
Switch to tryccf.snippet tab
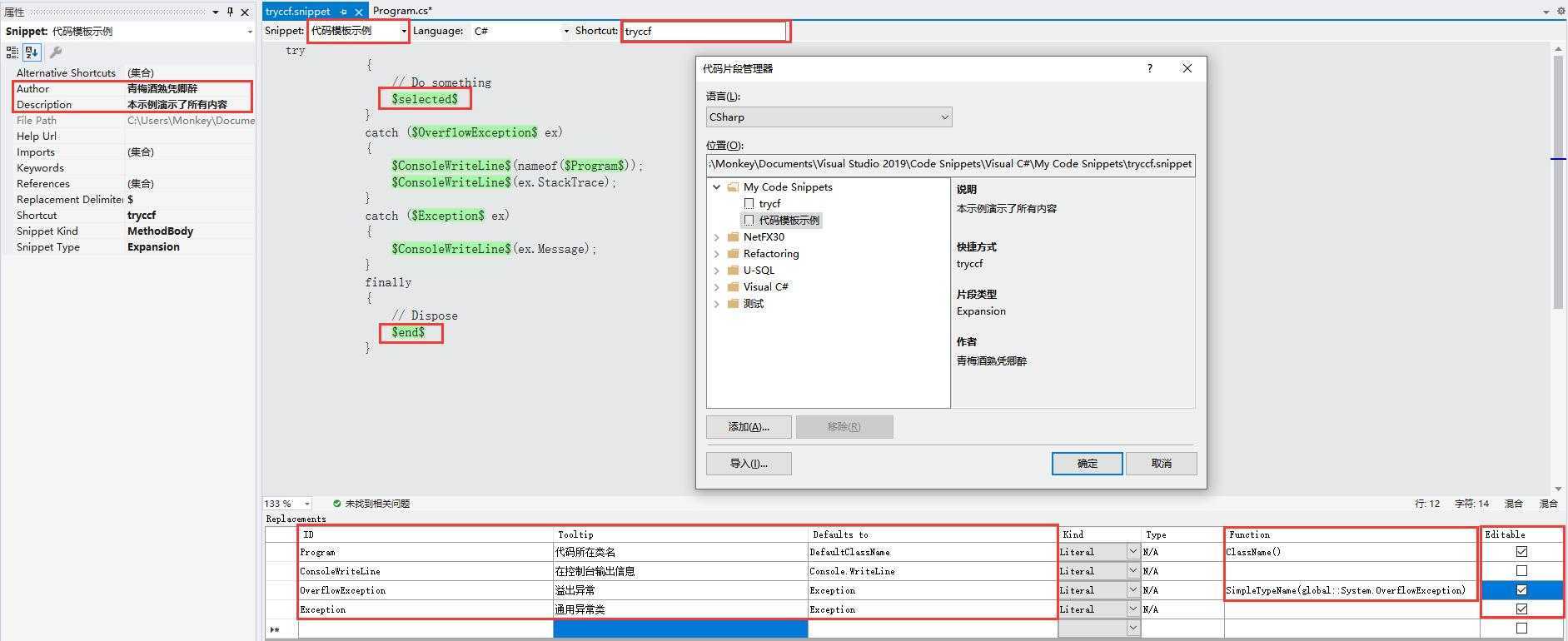click(x=298, y=12)
